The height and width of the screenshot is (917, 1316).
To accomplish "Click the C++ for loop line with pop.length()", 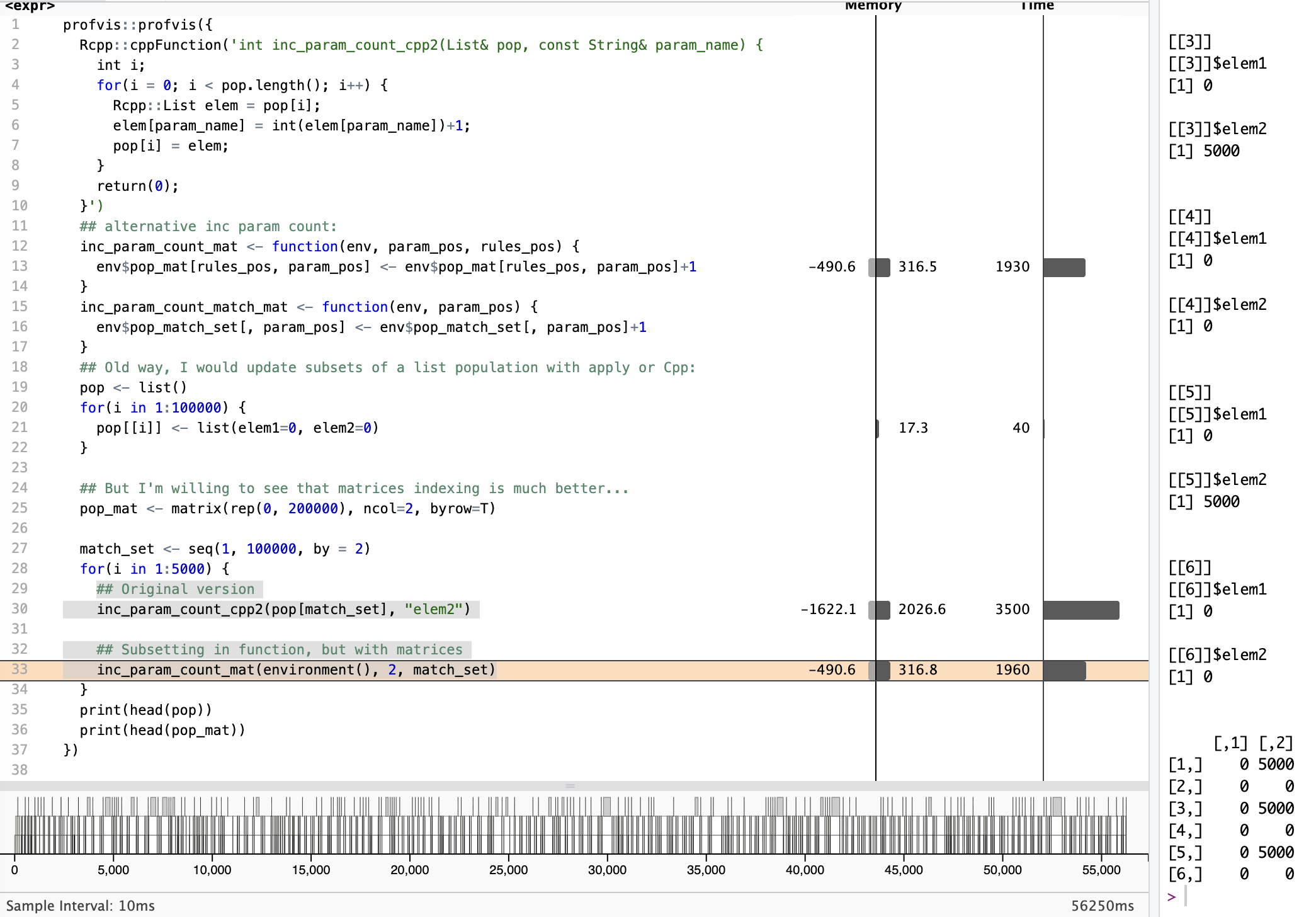I will coord(242,86).
